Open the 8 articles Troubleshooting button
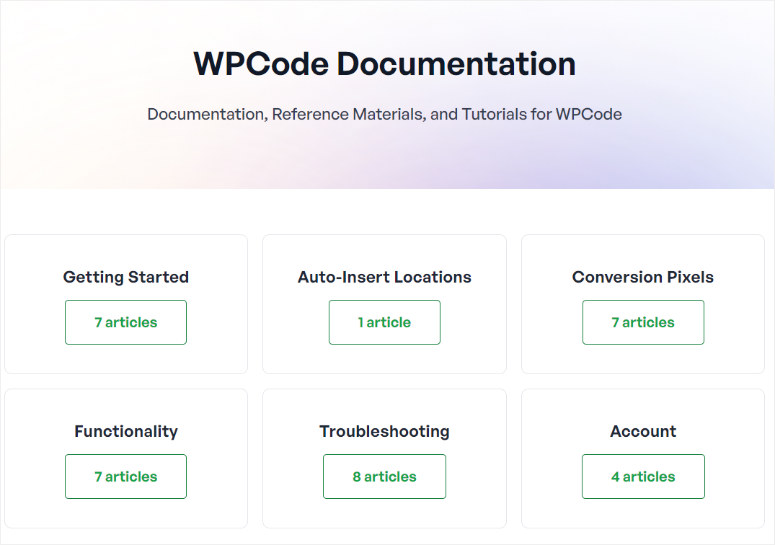 click(x=385, y=476)
